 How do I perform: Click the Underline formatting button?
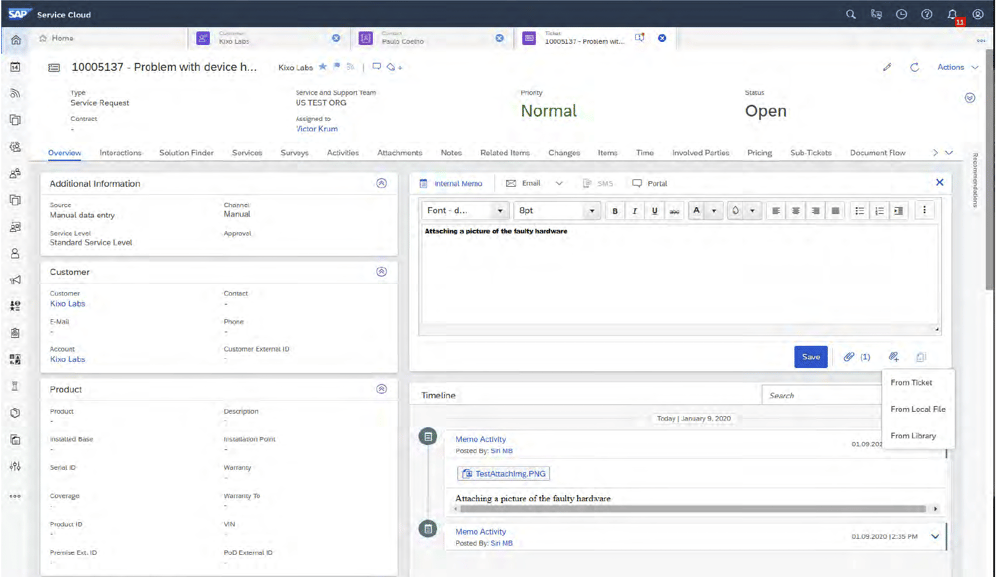coord(654,211)
